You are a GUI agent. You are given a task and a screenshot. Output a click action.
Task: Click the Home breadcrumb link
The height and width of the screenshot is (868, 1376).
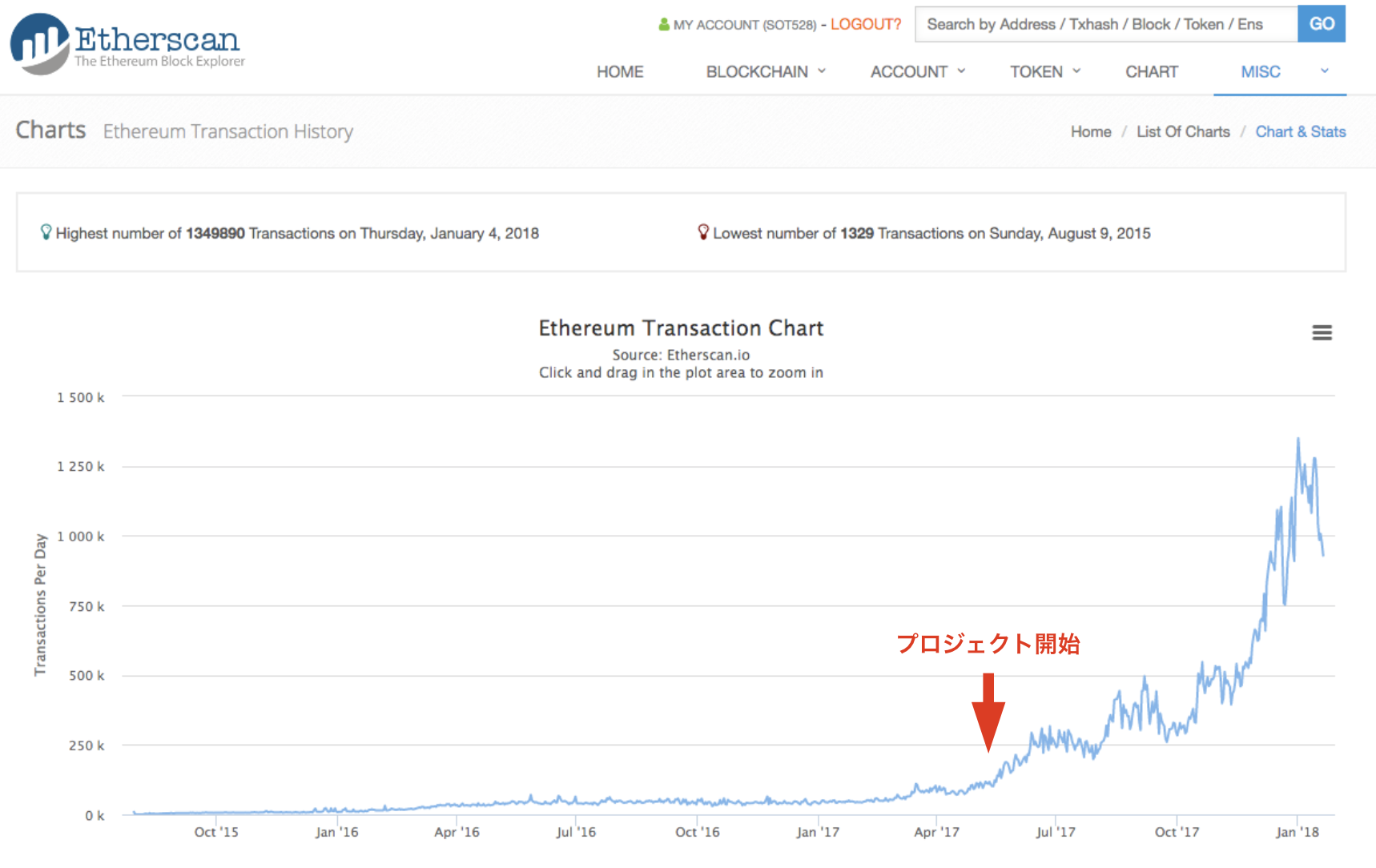coord(1091,132)
